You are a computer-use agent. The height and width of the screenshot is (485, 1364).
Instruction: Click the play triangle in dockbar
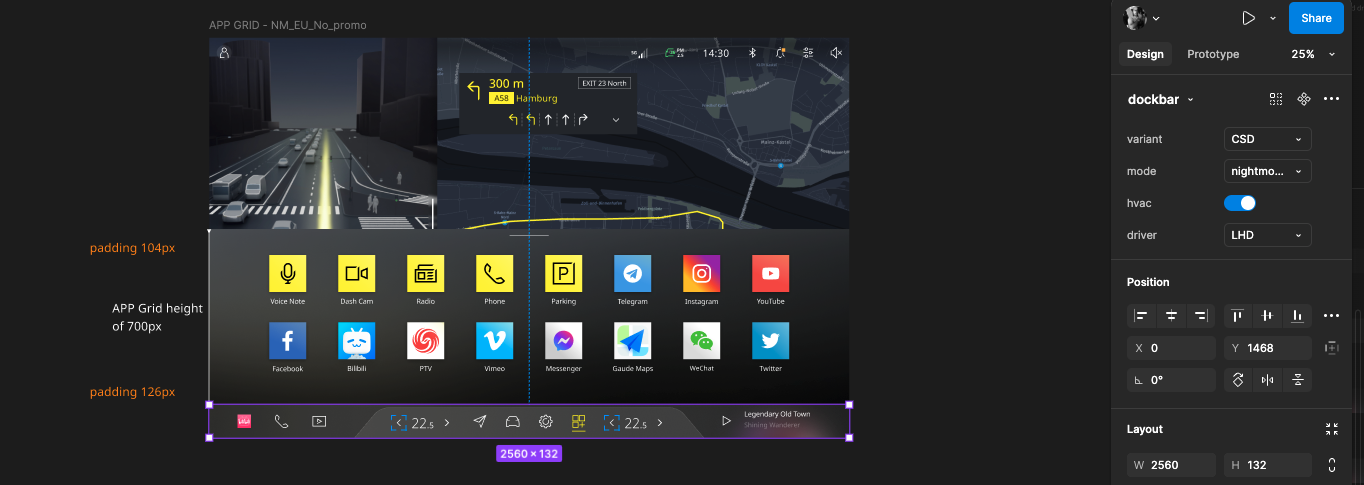(727, 422)
